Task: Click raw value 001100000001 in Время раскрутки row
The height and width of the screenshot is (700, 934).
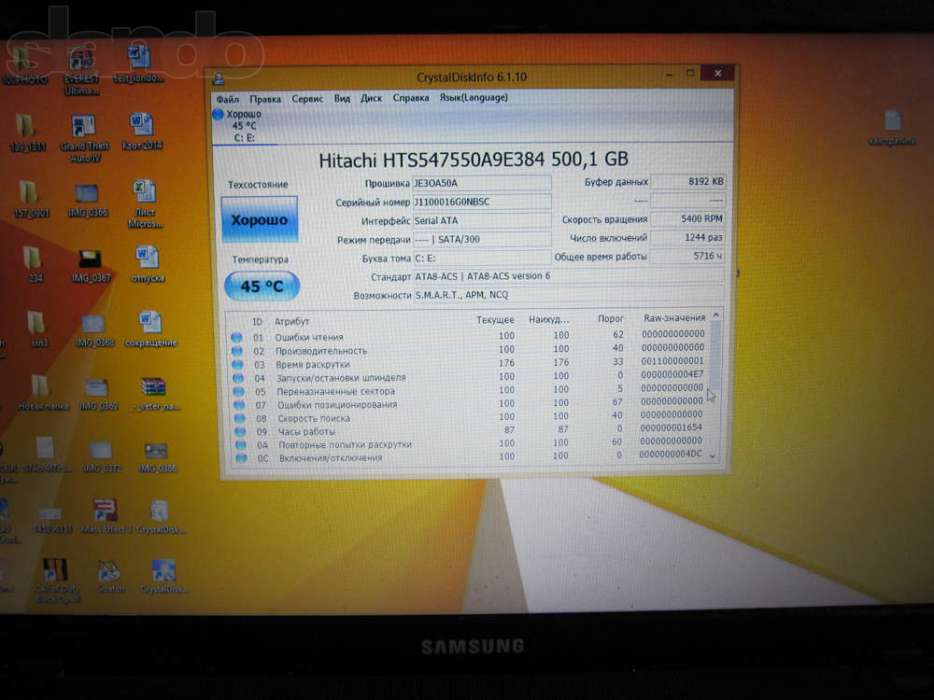Action: (x=673, y=361)
